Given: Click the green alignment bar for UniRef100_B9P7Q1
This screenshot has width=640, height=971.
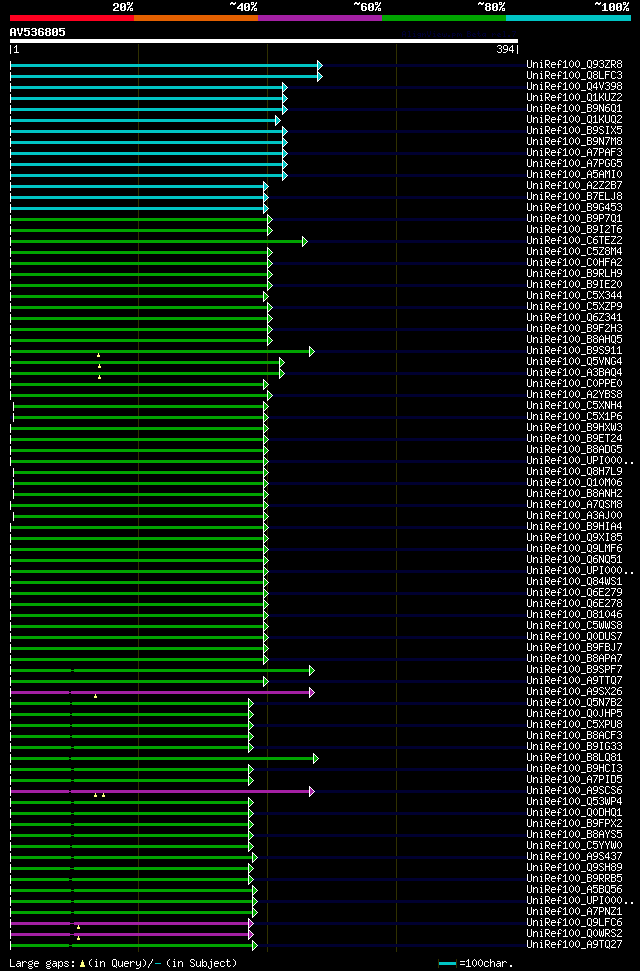Looking at the screenshot, I should tap(139, 219).
